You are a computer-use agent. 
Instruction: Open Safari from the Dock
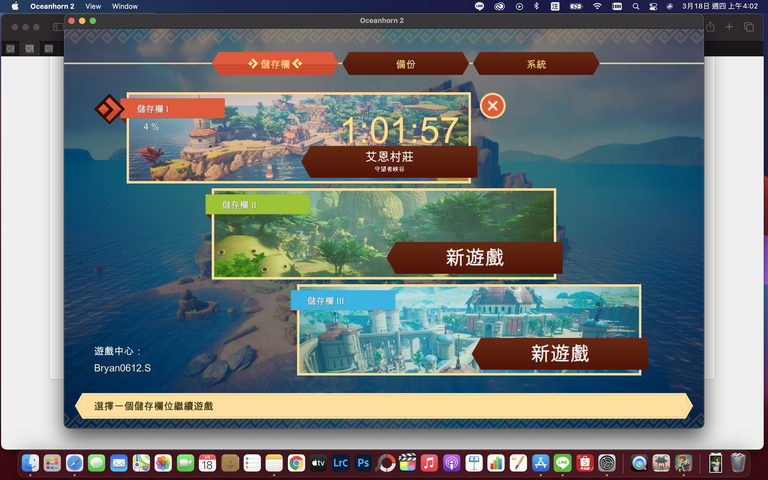[x=74, y=462]
